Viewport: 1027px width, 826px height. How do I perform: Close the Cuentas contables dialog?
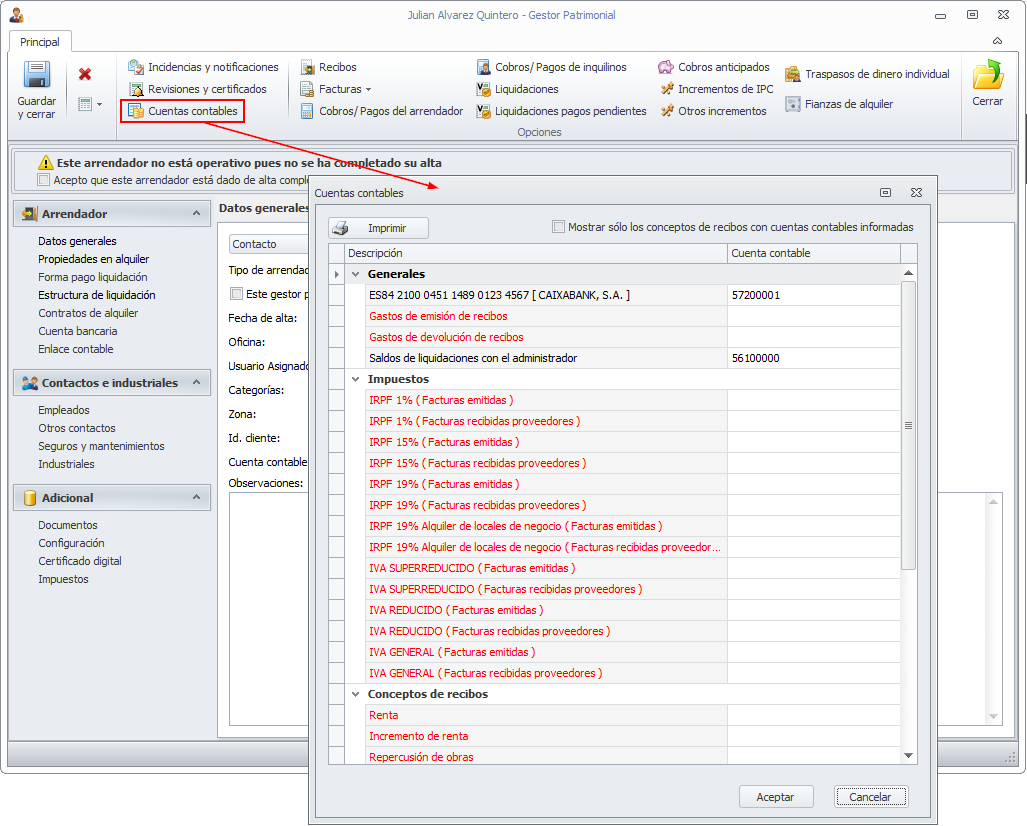point(916,193)
